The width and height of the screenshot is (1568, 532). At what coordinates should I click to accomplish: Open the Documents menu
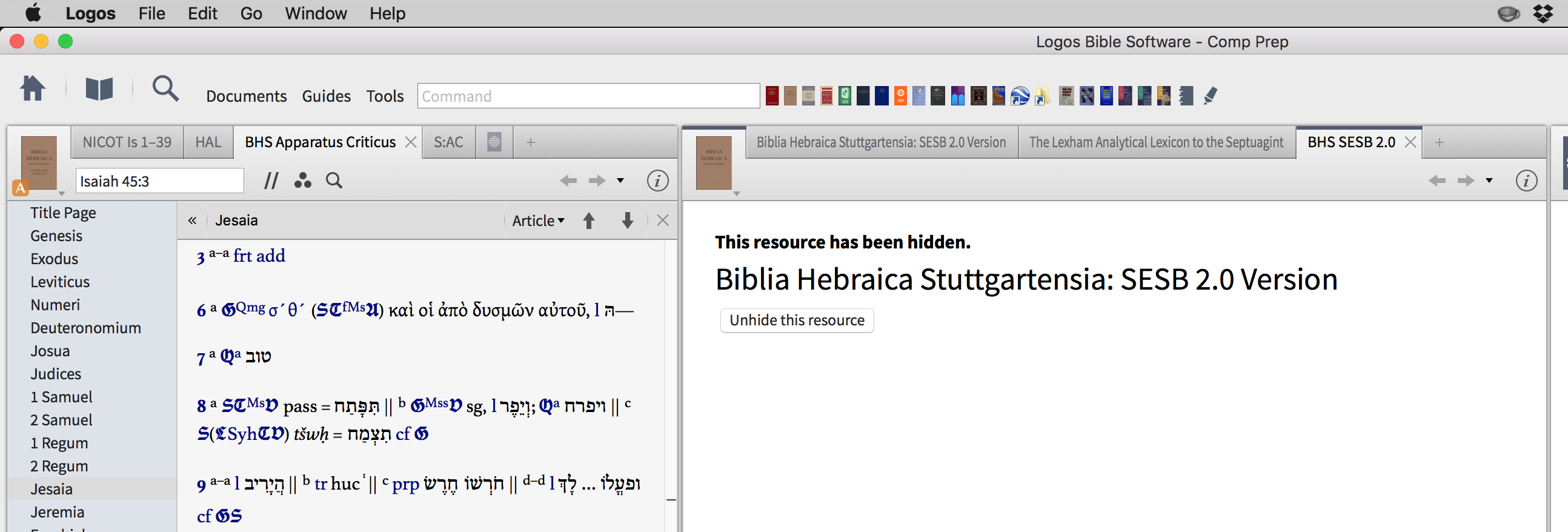point(246,96)
